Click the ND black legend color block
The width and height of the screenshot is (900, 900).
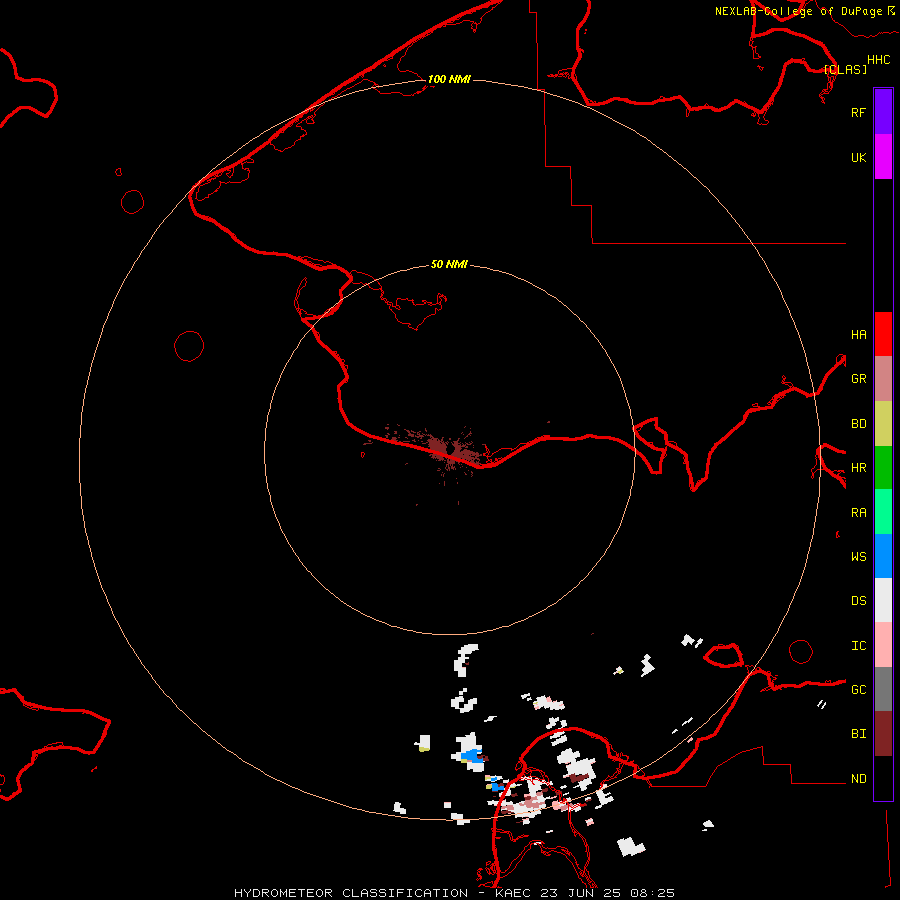(883, 778)
